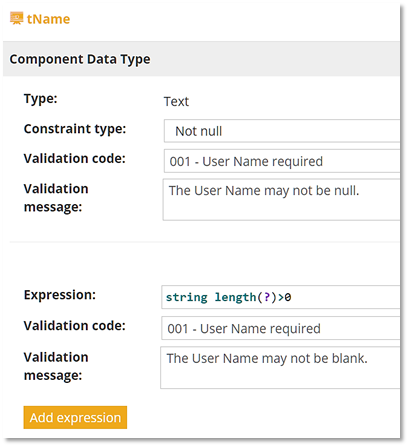409x447 pixels.
Task: Focus the 'may not be blank' message box
Action: (280, 368)
